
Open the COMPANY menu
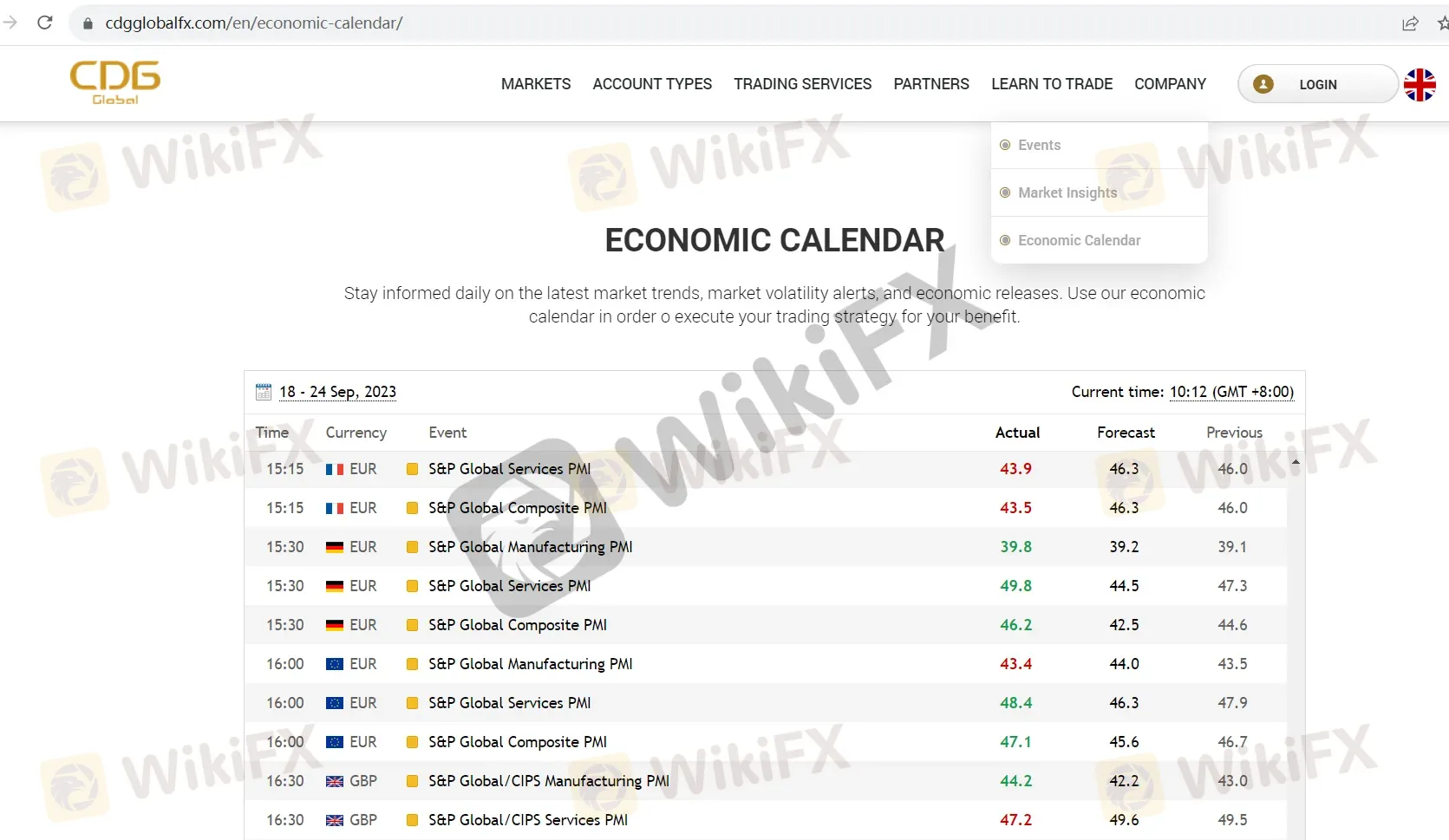click(1170, 84)
